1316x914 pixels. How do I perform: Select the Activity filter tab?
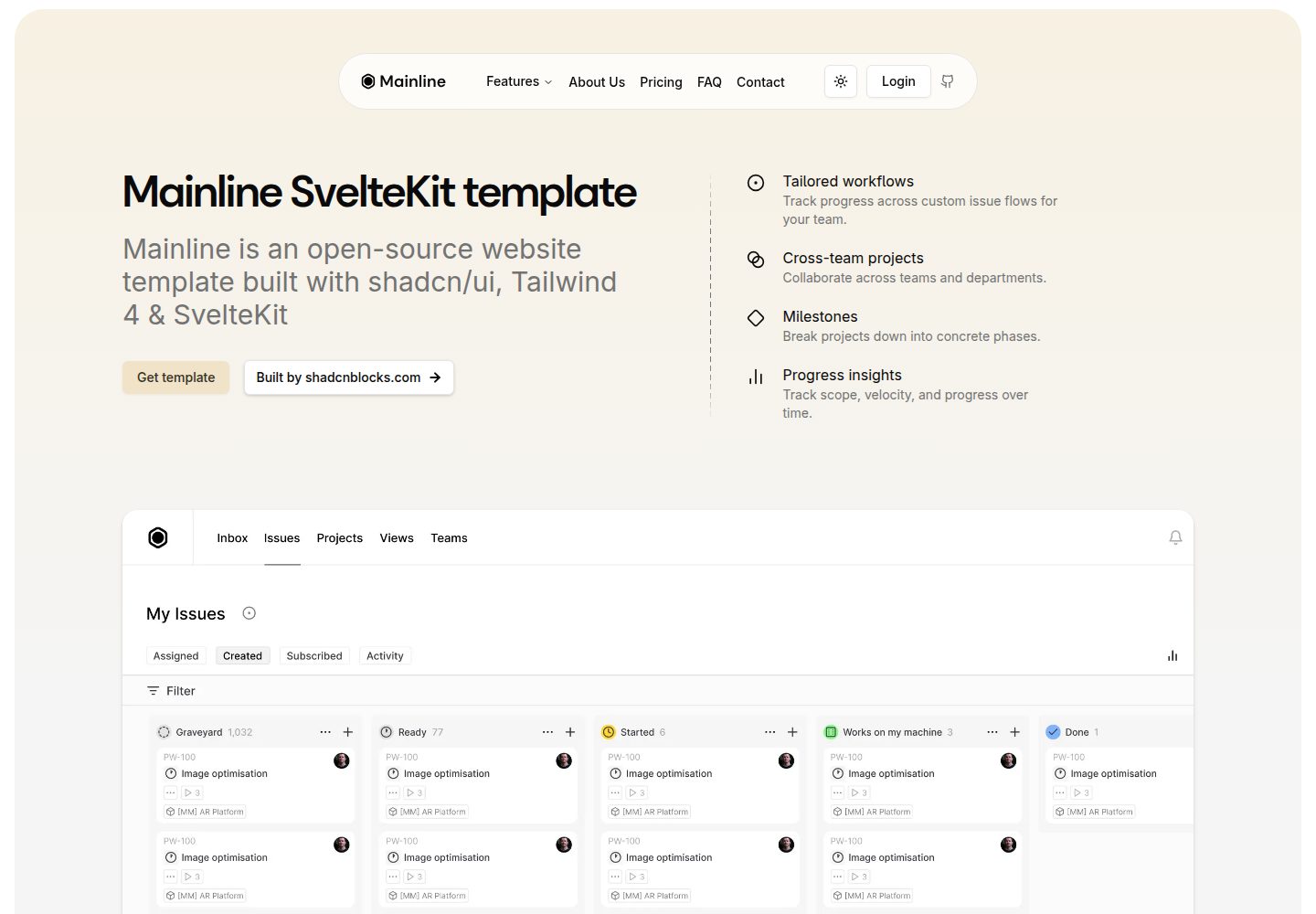click(x=385, y=655)
